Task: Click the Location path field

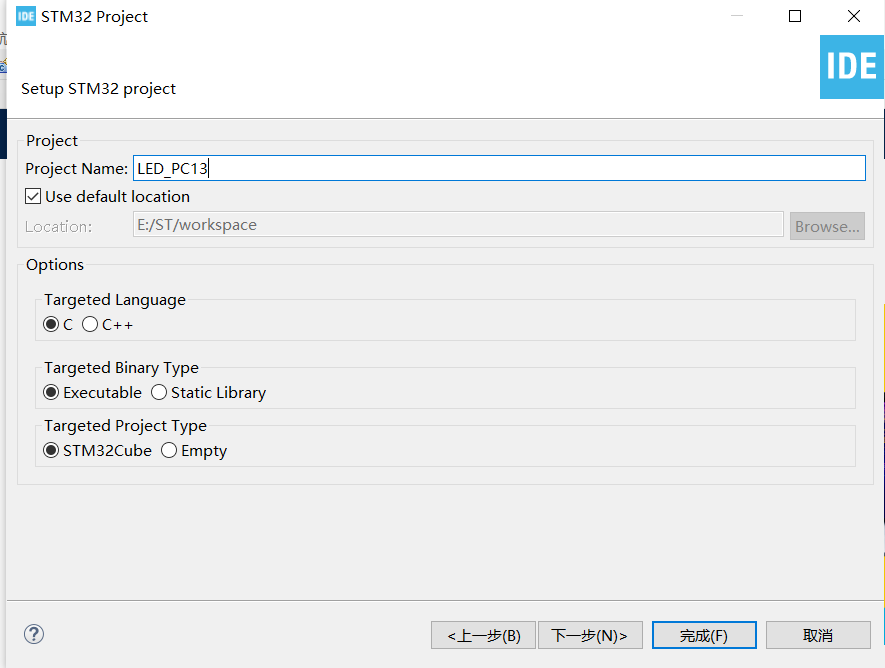Action: [x=458, y=225]
